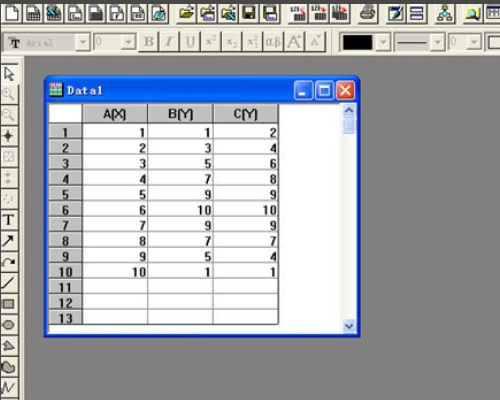Toggle Italic formatting button
Image resolution: width=500 pixels, height=400 pixels.
coord(169,42)
